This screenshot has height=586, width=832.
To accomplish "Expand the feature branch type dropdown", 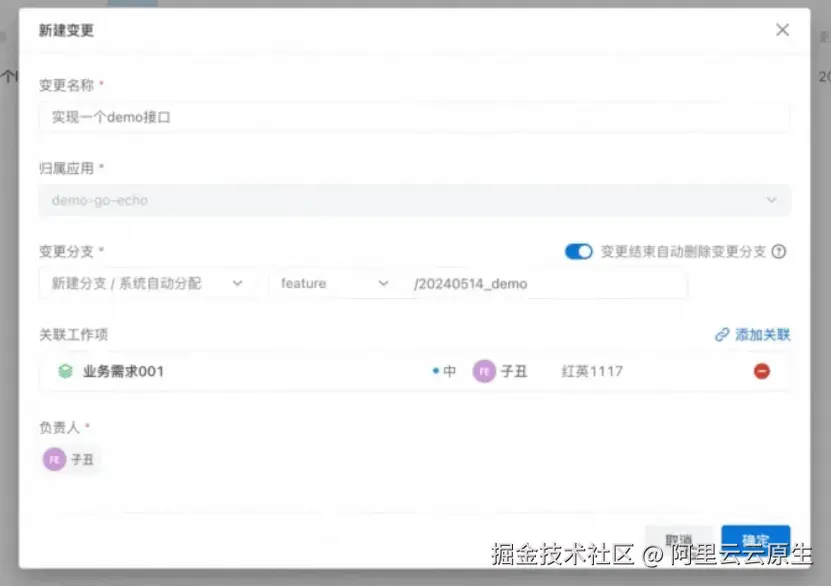I will [335, 284].
